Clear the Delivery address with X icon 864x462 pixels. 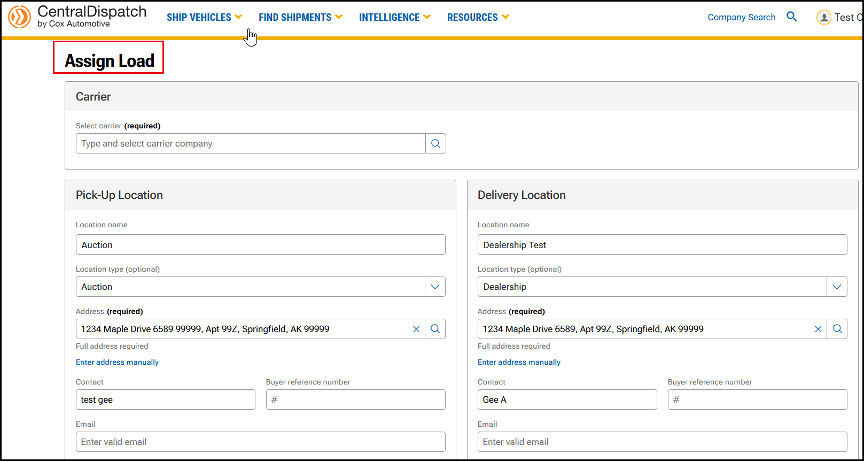click(x=818, y=329)
